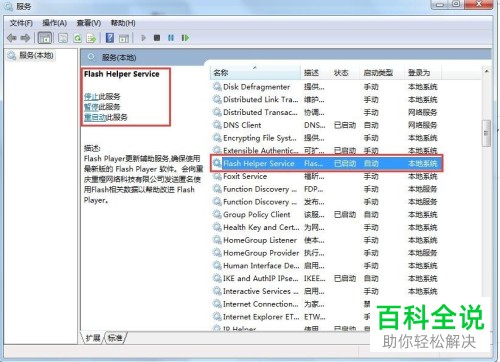Select the IKE and AuthIP IPse... row
The image size is (500, 362).
[x=325, y=279]
